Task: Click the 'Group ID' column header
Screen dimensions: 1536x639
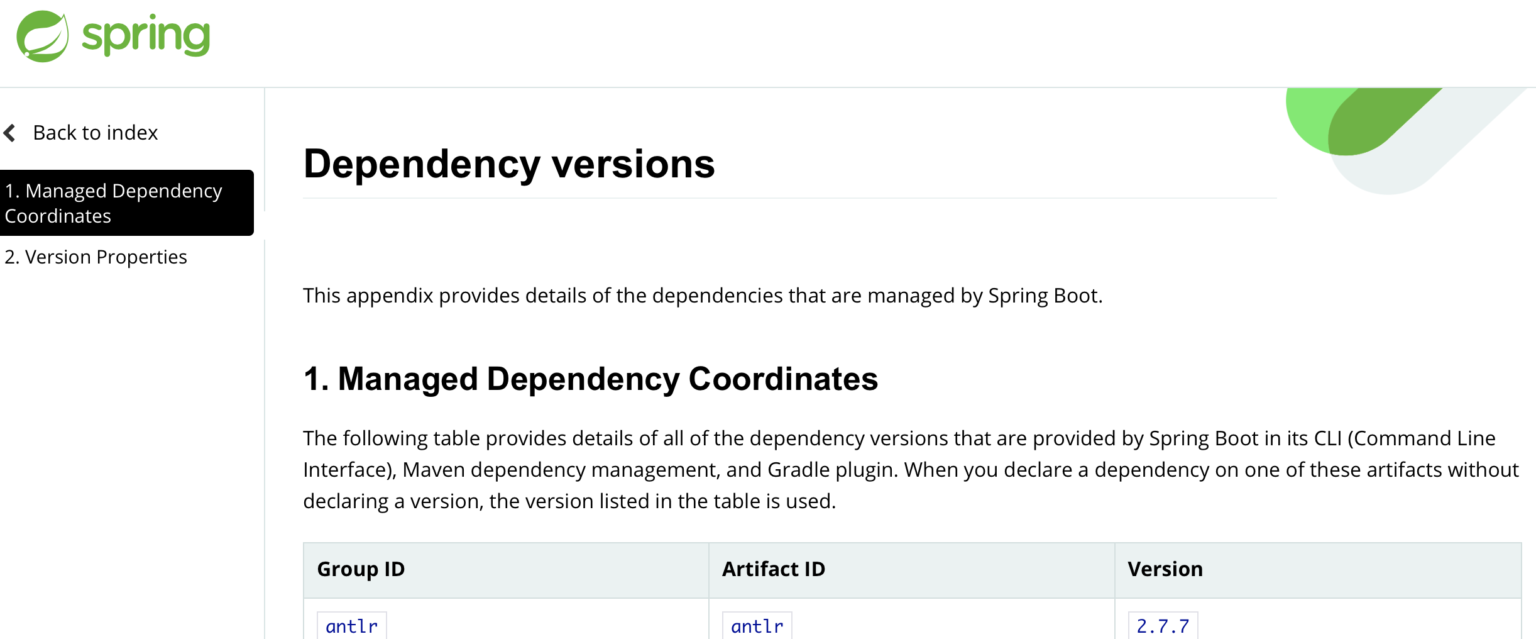Action: click(x=360, y=569)
